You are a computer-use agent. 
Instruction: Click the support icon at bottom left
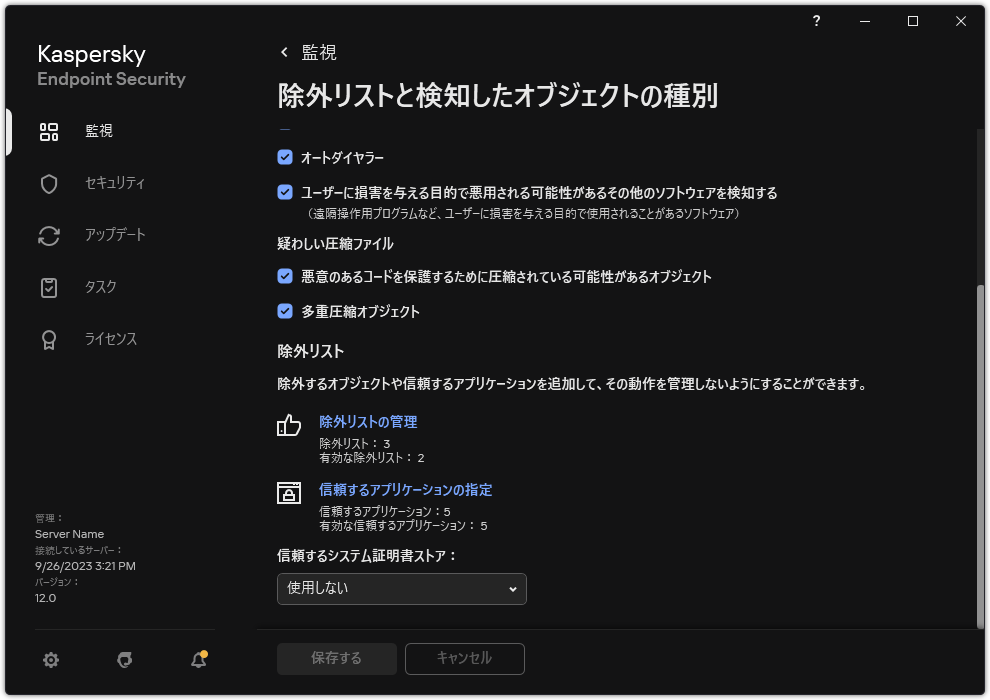point(123,660)
